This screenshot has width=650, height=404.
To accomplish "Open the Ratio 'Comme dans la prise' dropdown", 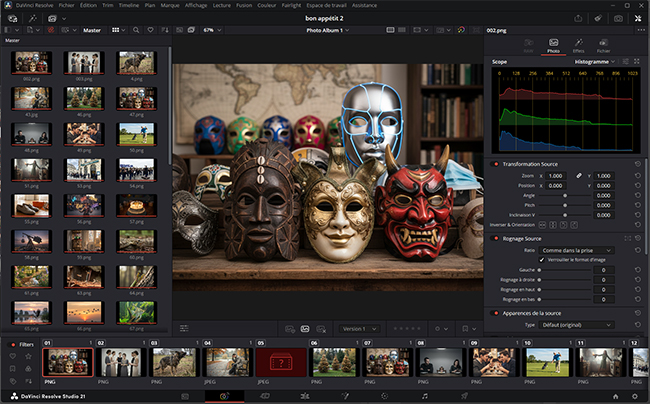I will tap(576, 250).
